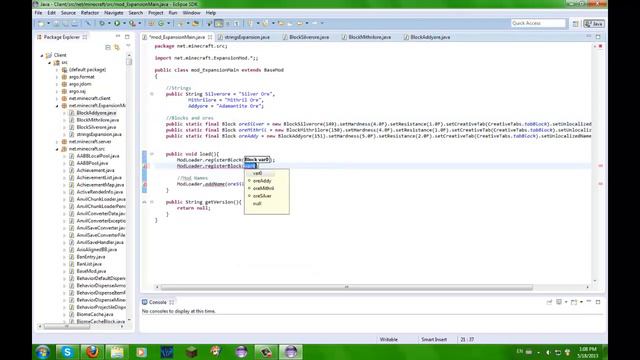Screen dimensions: 640x360
Task: Open Skype from the taskbar
Action: [67, 352]
